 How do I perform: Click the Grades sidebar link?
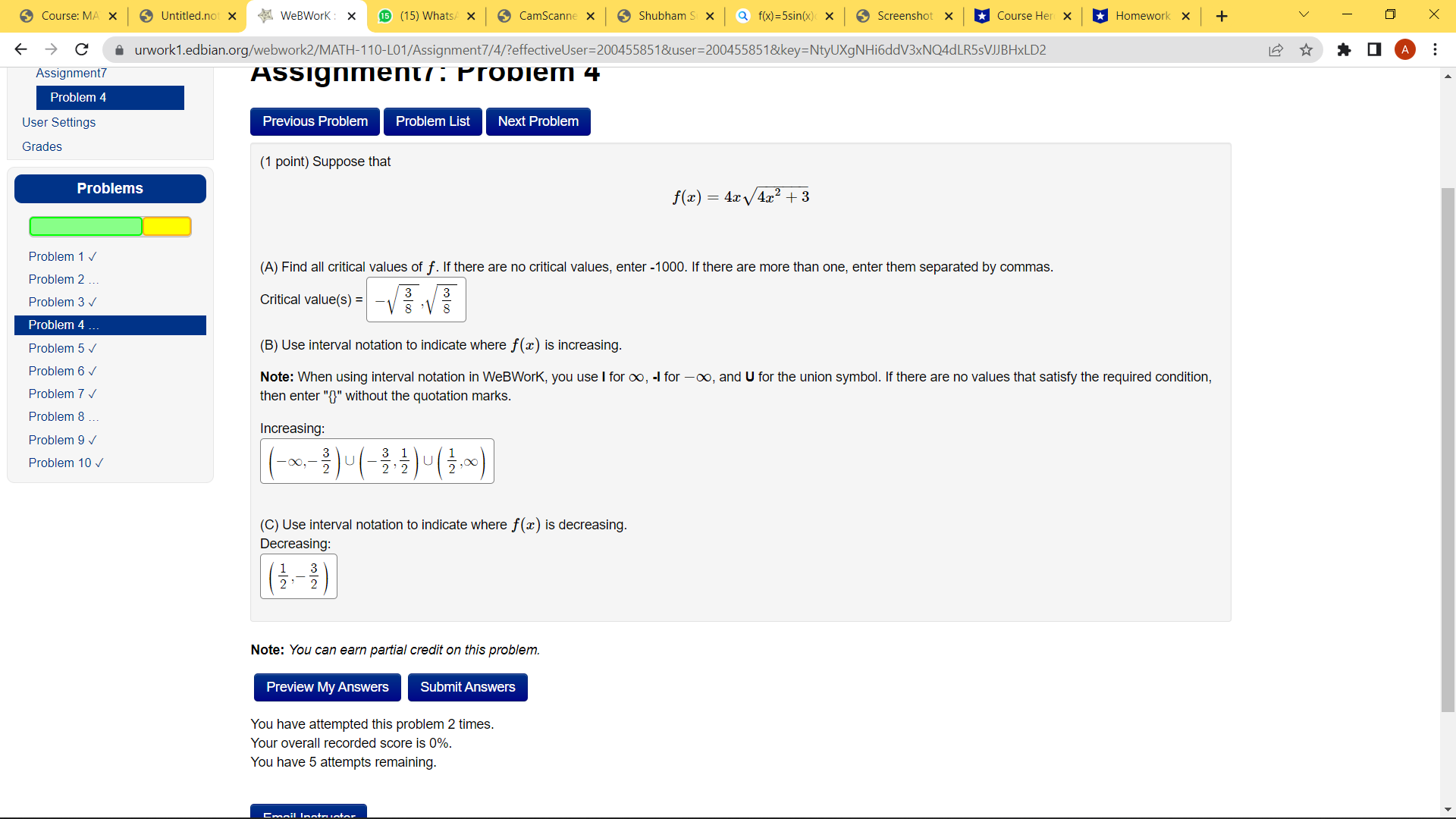point(42,146)
